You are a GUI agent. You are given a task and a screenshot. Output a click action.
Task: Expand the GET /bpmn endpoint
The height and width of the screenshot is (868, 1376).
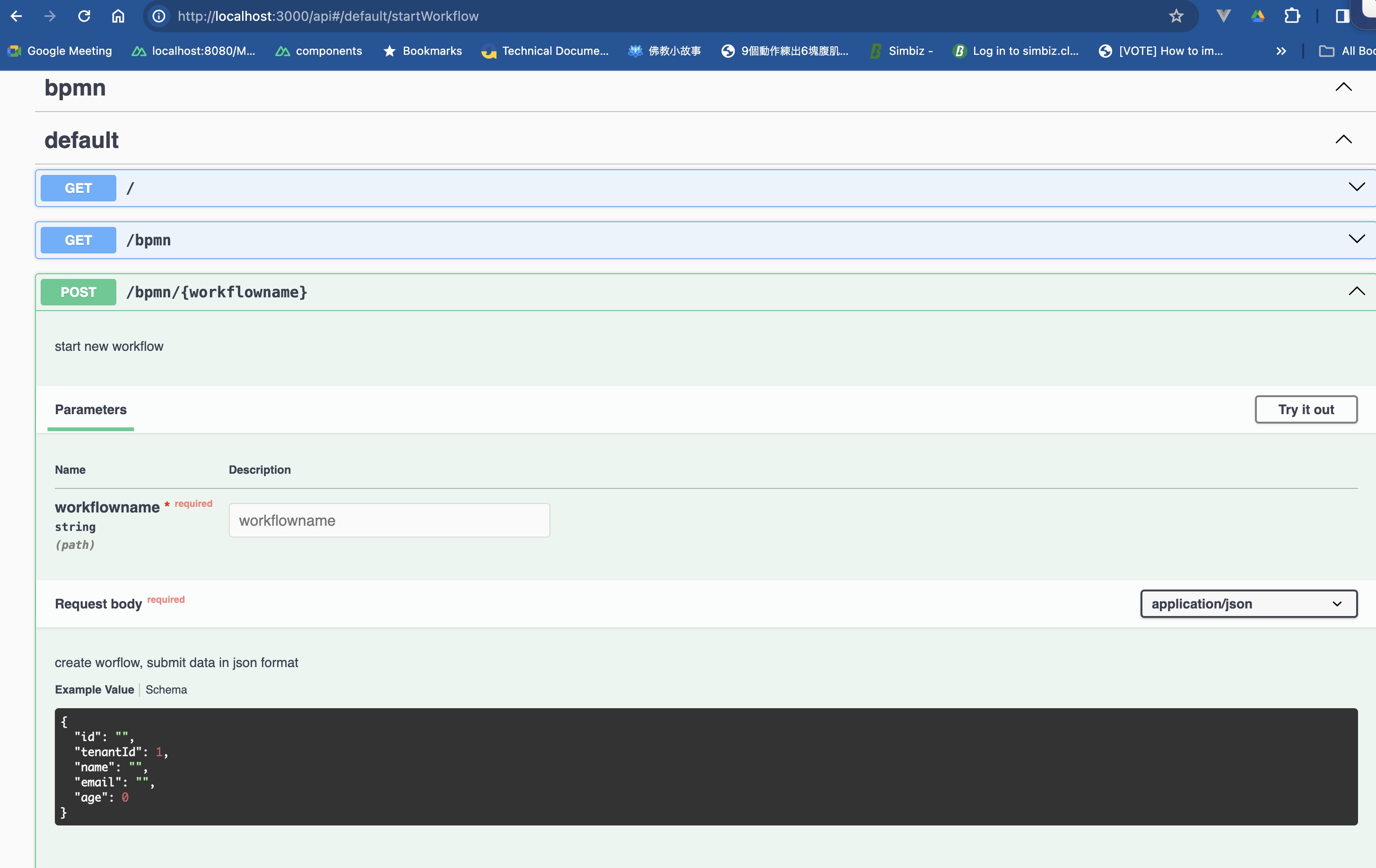[1356, 239]
